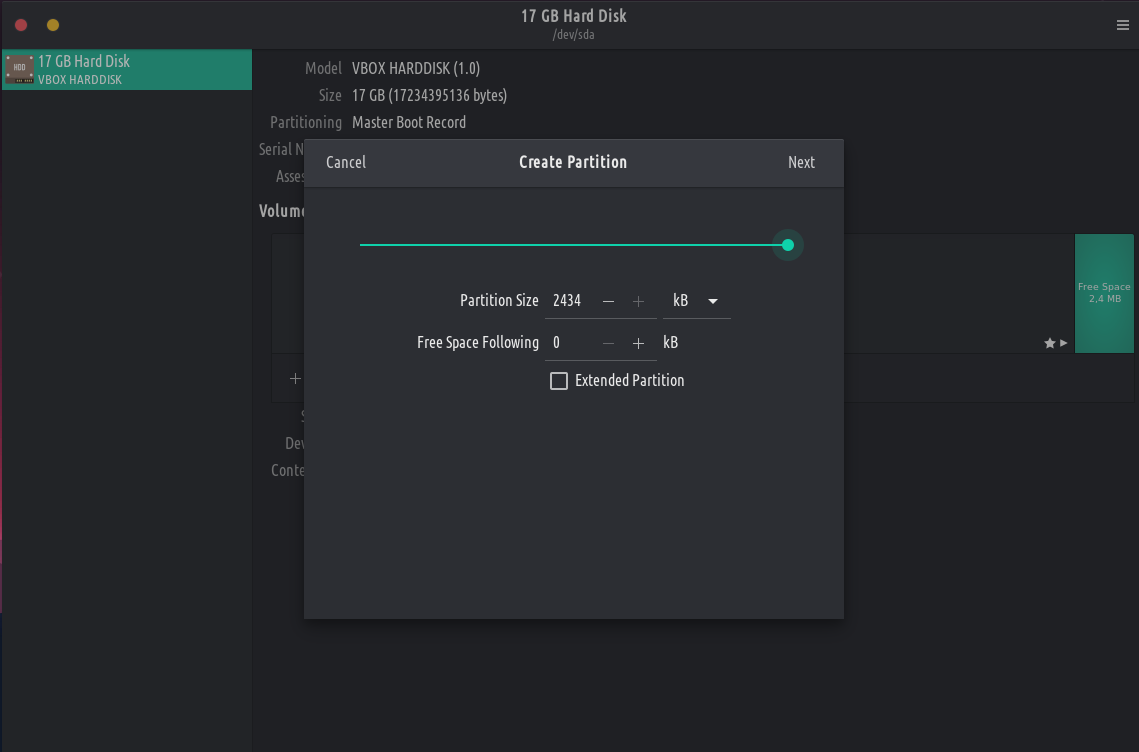The image size is (1139, 752).
Task: Click the HDD drive icon in sidebar
Action: (x=19, y=70)
